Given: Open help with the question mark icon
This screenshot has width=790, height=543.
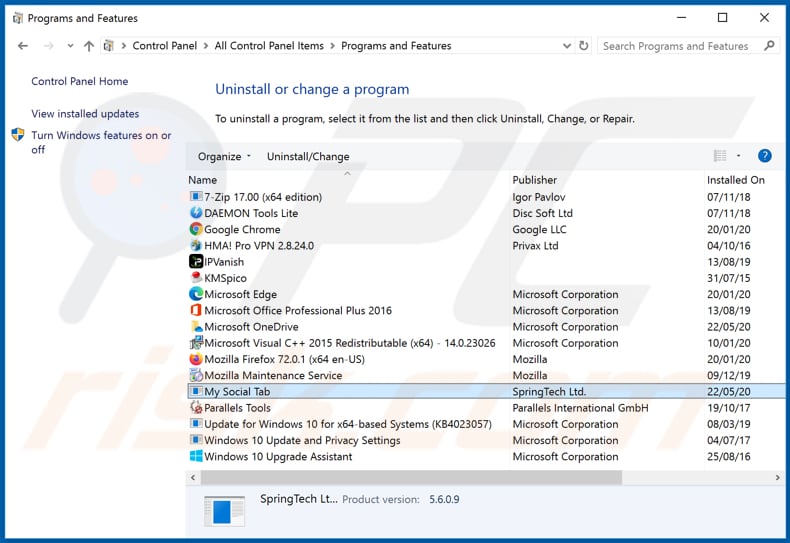Looking at the screenshot, I should 764,156.
